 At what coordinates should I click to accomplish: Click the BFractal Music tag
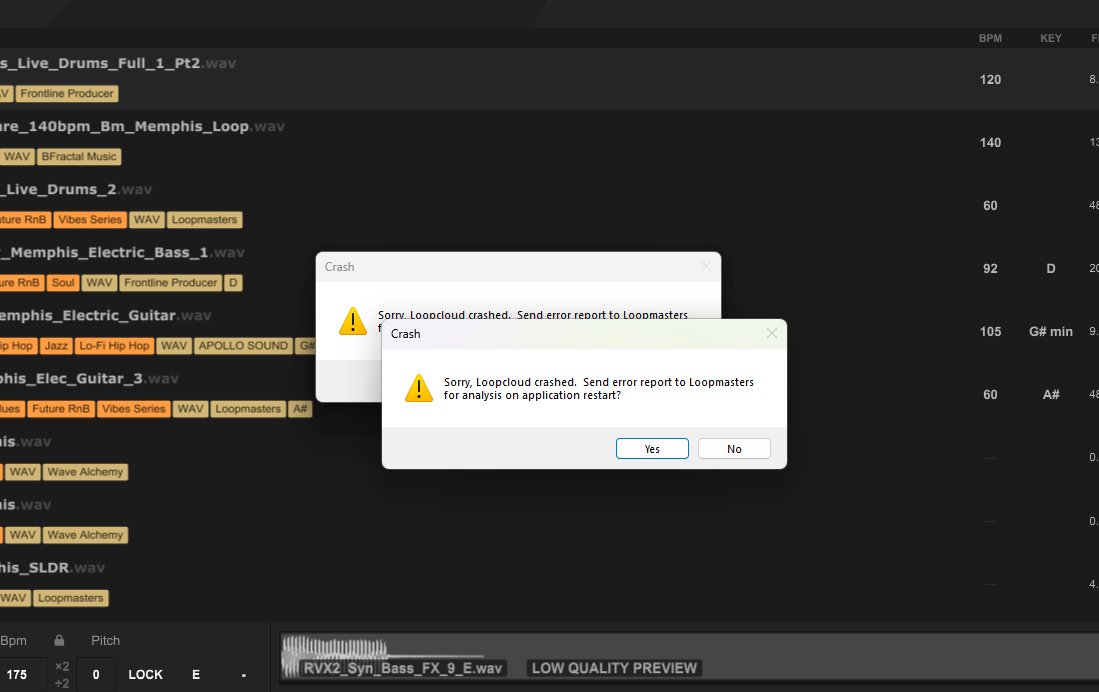(78, 156)
